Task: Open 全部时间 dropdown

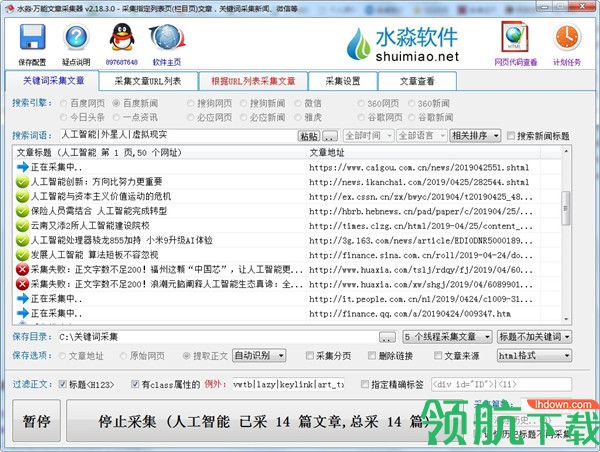Action: tap(368, 135)
